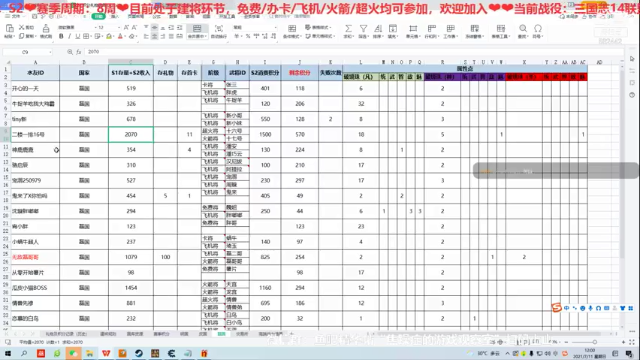Open the Fill tool
This screenshot has height=360, width=640.
coord(393,31)
